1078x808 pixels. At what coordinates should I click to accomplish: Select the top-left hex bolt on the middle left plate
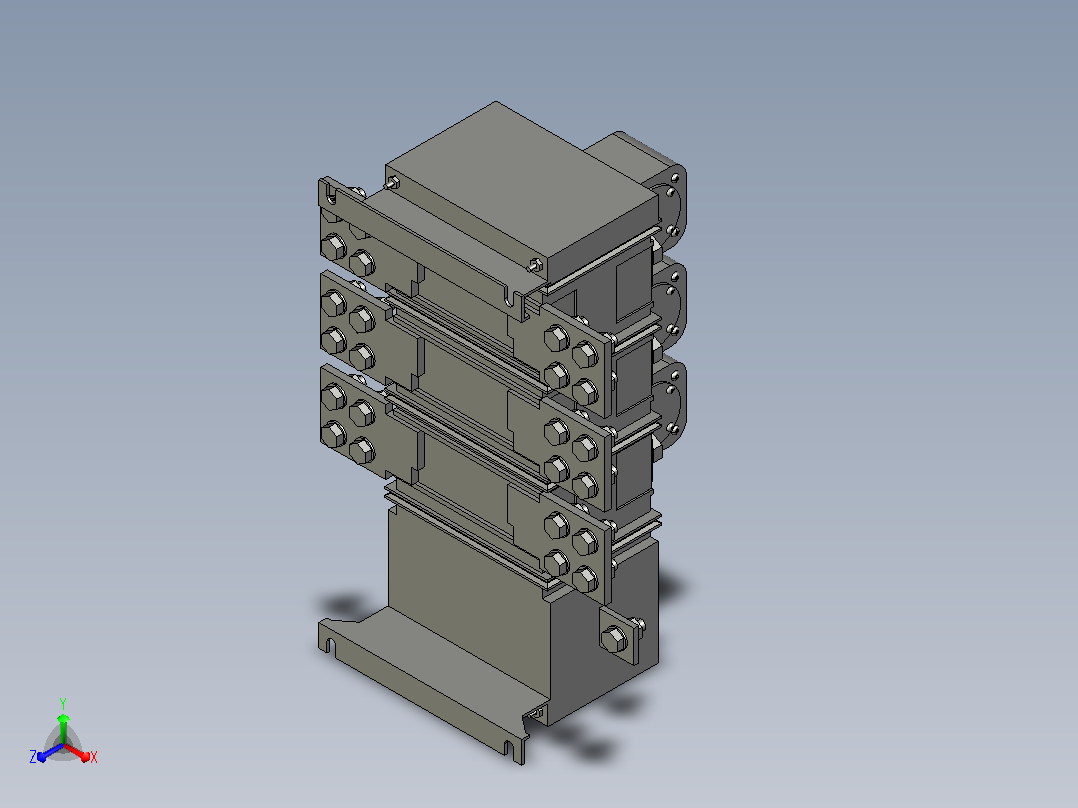click(x=333, y=303)
